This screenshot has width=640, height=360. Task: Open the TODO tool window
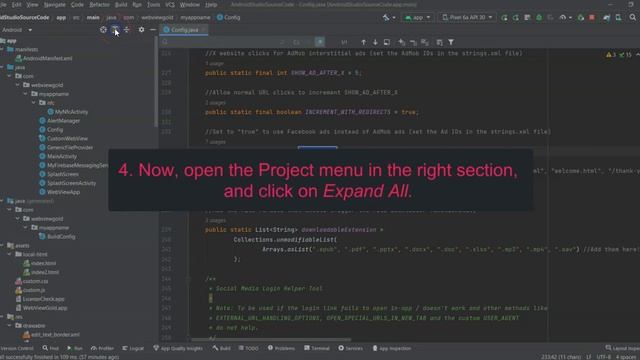click(x=249, y=348)
